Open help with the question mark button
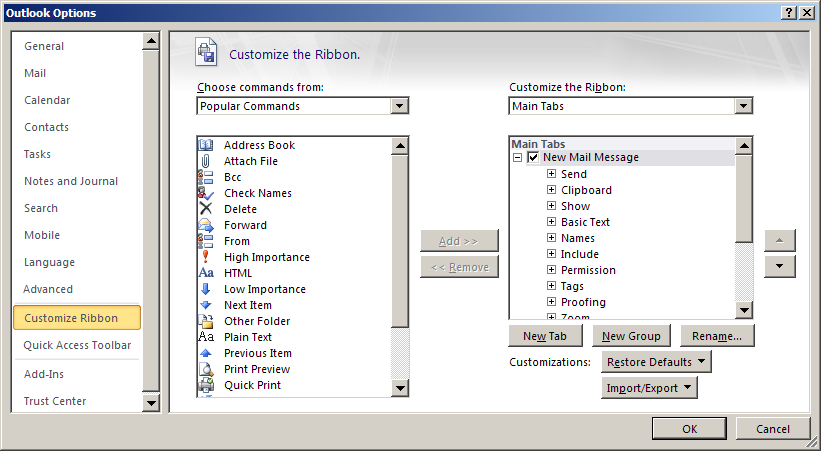Viewport: 821px width, 451px height. 789,13
